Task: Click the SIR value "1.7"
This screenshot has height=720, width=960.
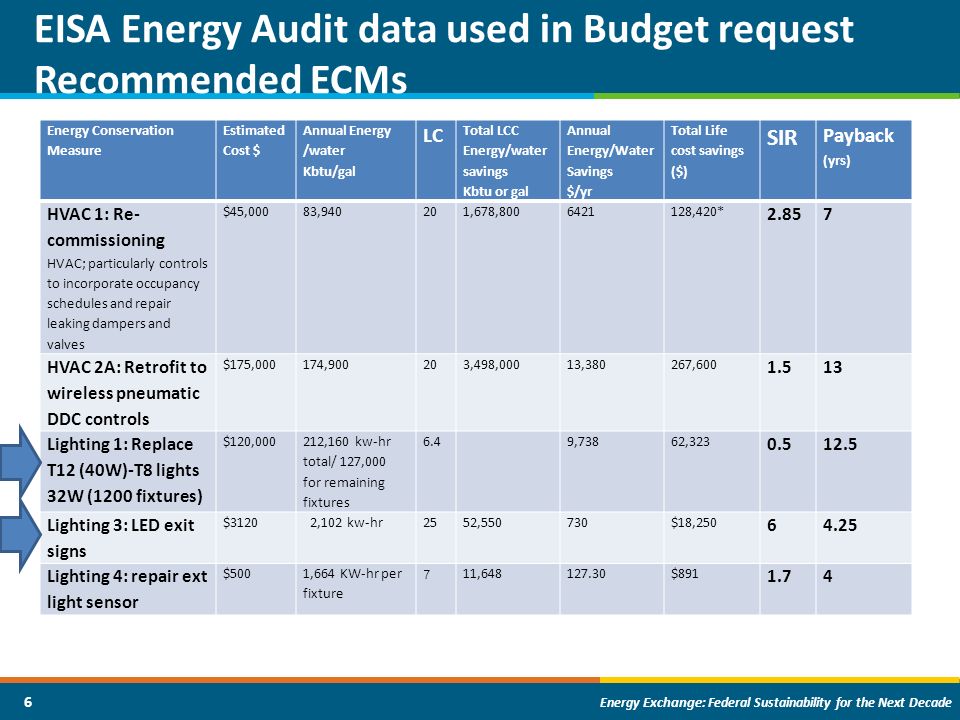Action: [x=779, y=576]
